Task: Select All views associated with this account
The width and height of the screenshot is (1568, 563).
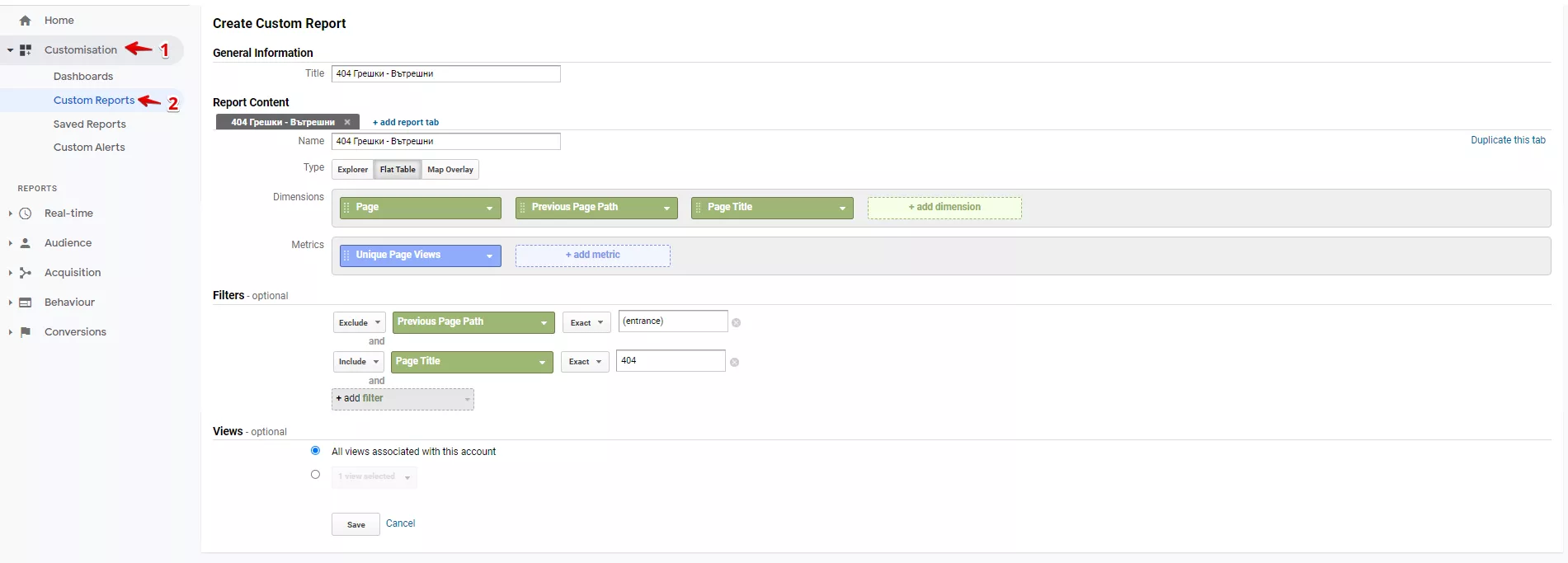Action: coord(315,451)
